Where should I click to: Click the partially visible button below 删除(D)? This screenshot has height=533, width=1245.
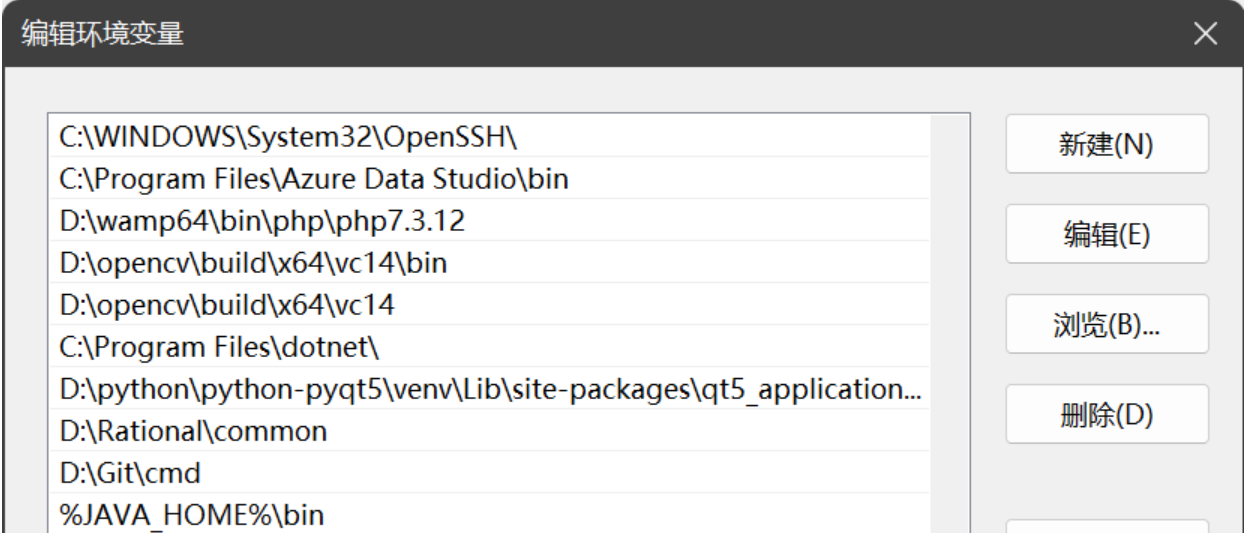click(1106, 525)
